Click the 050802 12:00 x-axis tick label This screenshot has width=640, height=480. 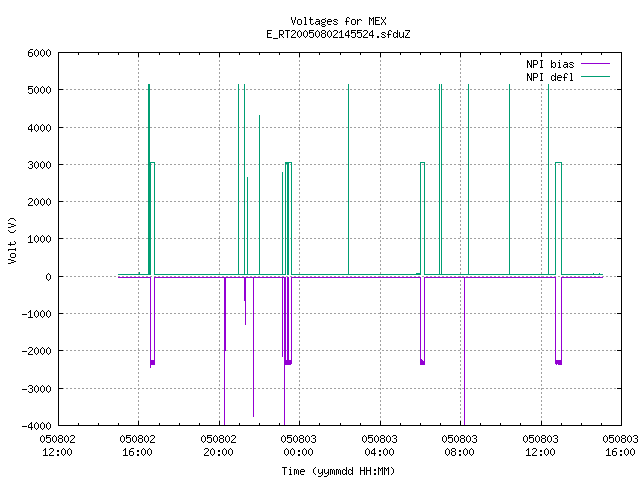(x=58, y=445)
